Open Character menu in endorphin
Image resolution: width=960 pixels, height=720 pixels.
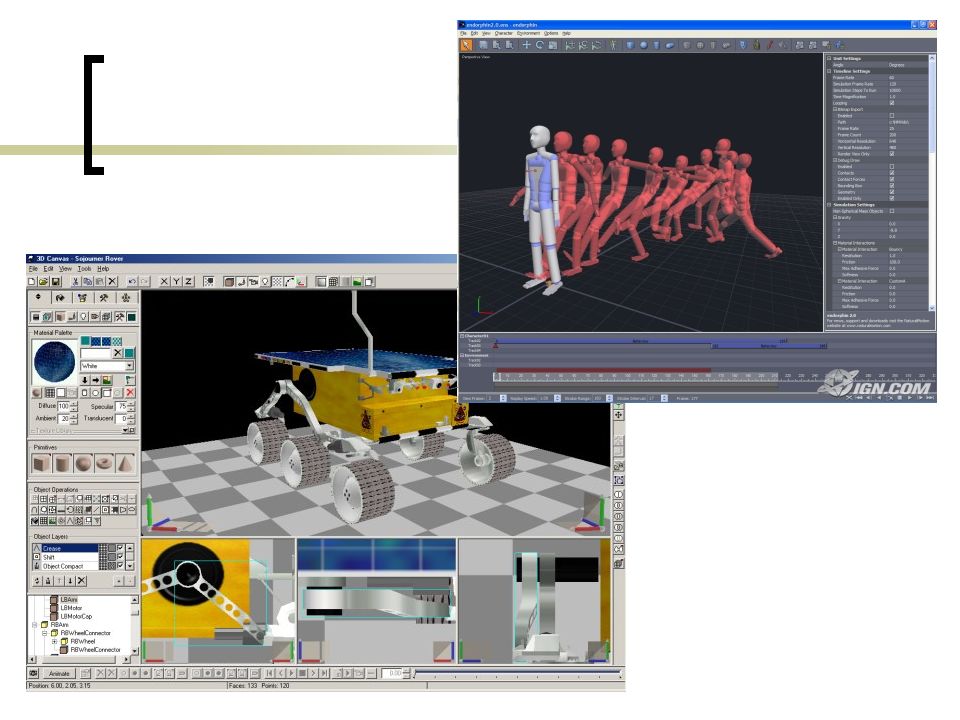coord(503,33)
